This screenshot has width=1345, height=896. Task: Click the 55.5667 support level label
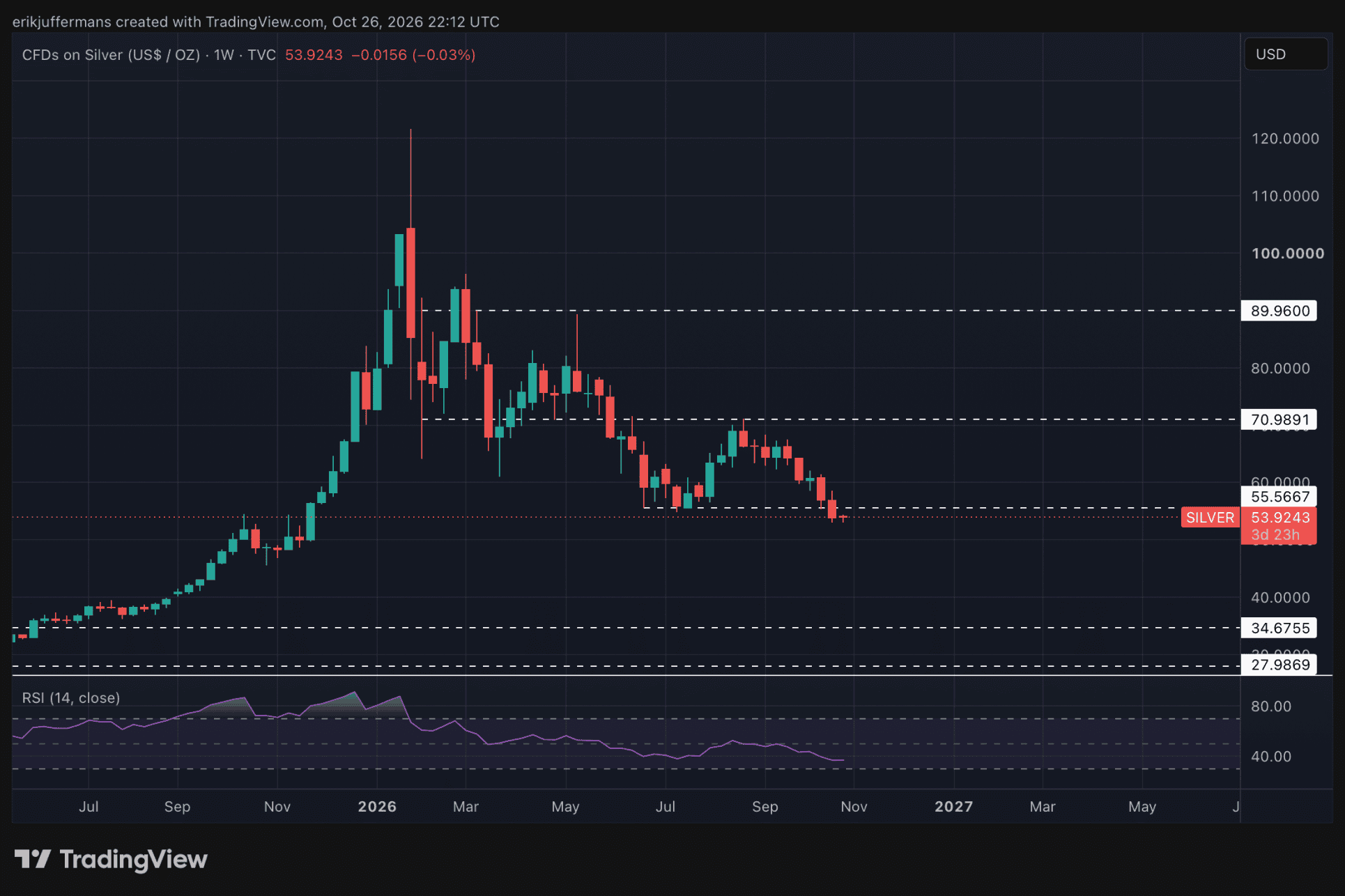click(1279, 497)
